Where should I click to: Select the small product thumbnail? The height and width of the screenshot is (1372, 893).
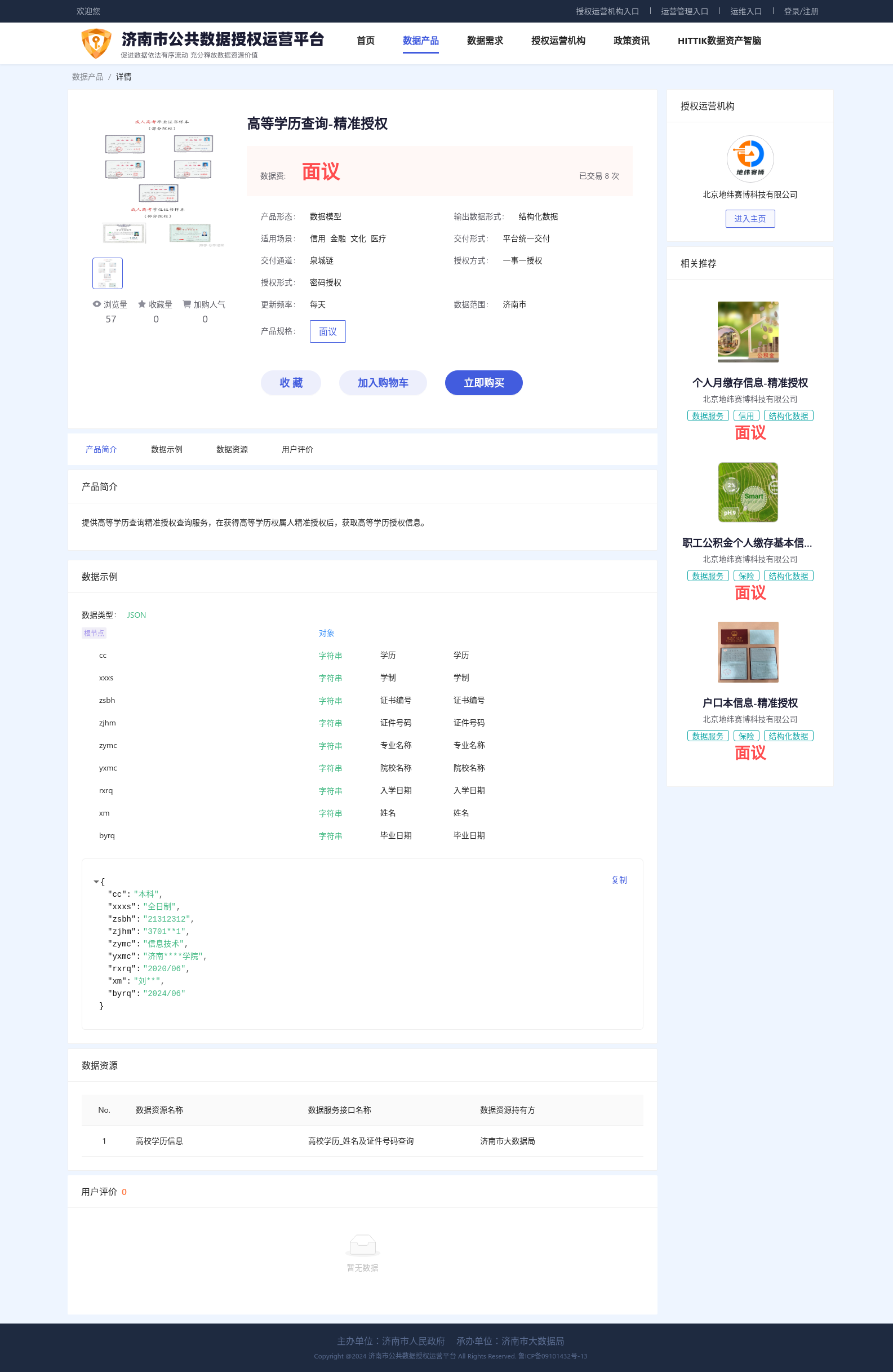click(108, 273)
